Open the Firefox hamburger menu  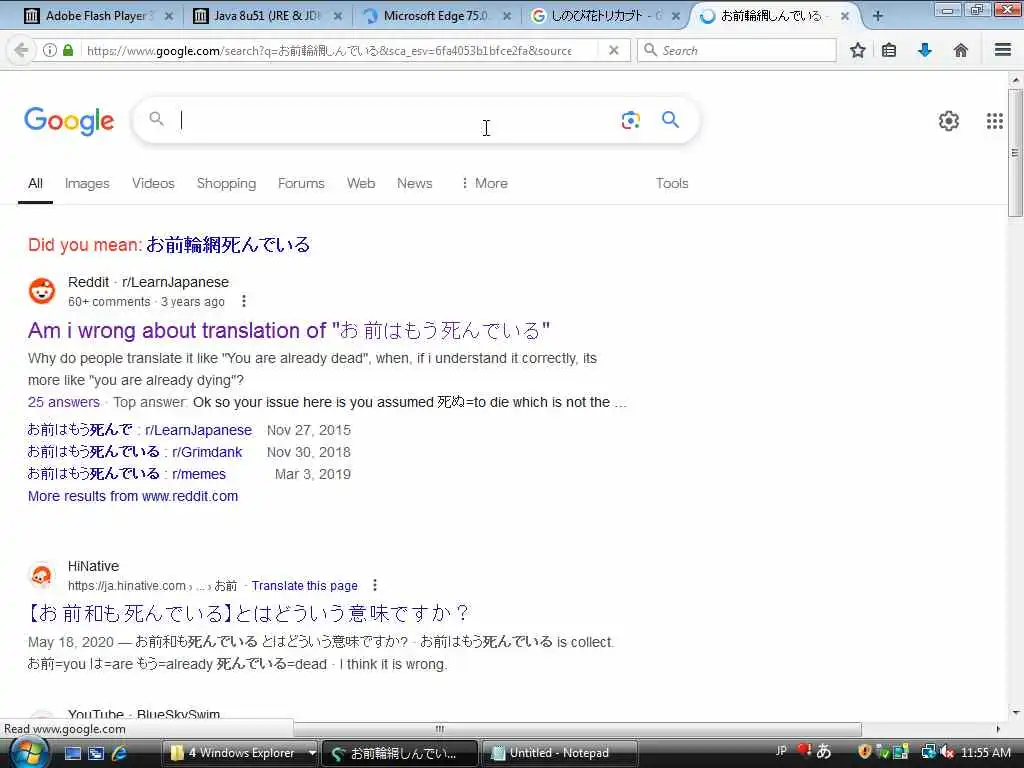(1002, 50)
